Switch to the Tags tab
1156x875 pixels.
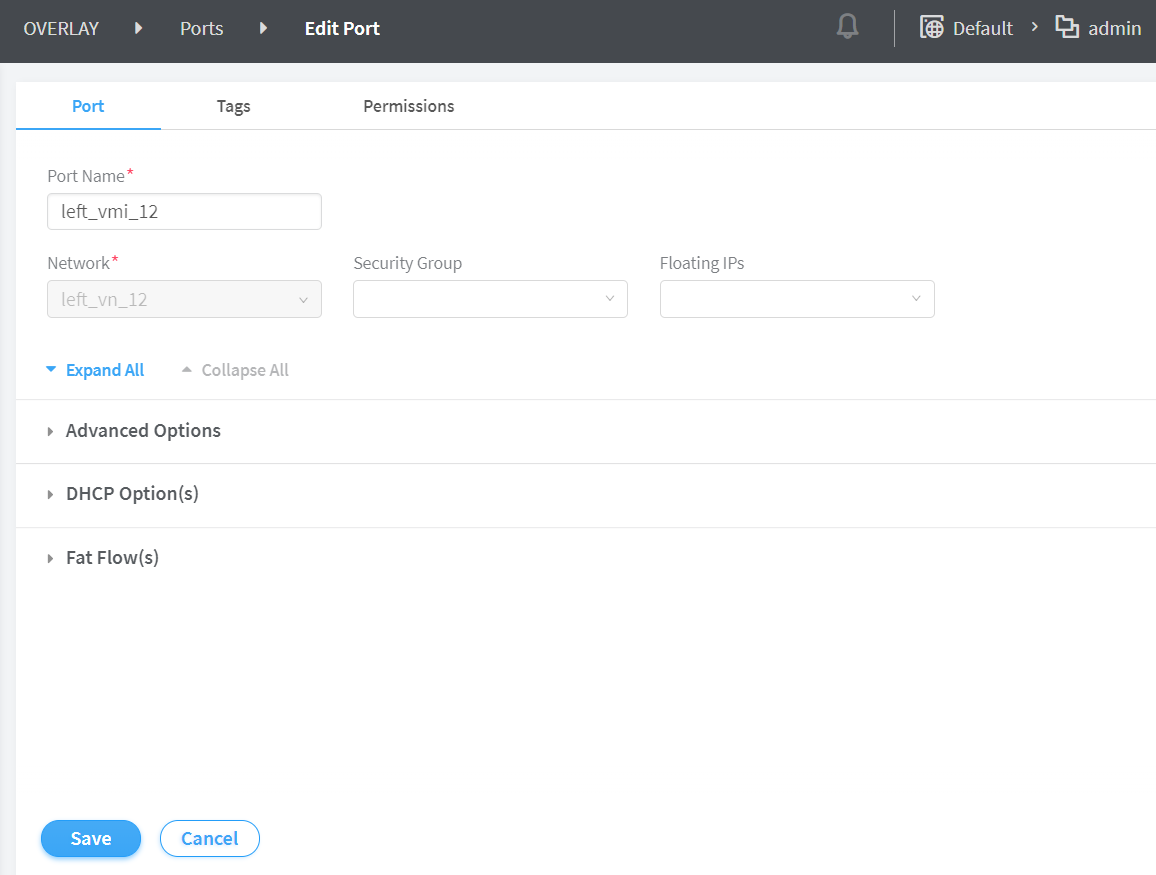click(x=233, y=106)
